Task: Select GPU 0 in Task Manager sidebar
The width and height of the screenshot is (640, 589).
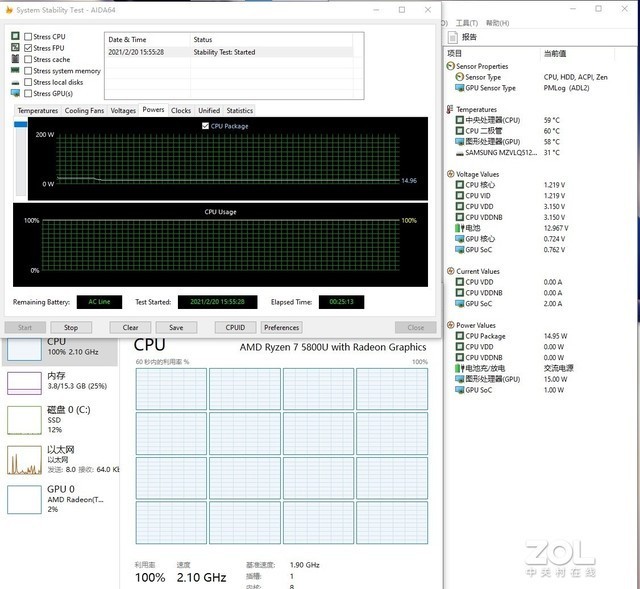Action: point(60,499)
